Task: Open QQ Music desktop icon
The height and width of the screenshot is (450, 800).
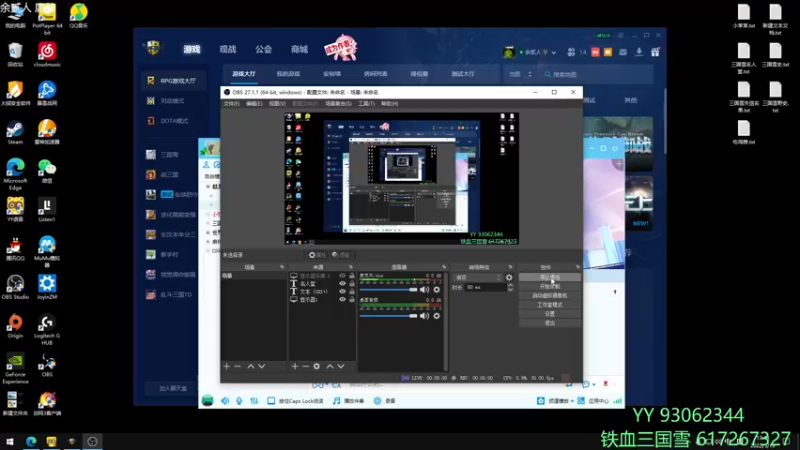Action: [x=78, y=16]
